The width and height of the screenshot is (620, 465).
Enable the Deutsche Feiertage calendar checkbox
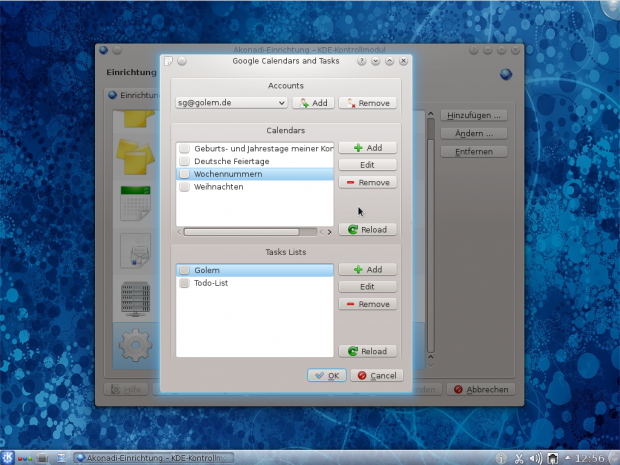[184, 161]
